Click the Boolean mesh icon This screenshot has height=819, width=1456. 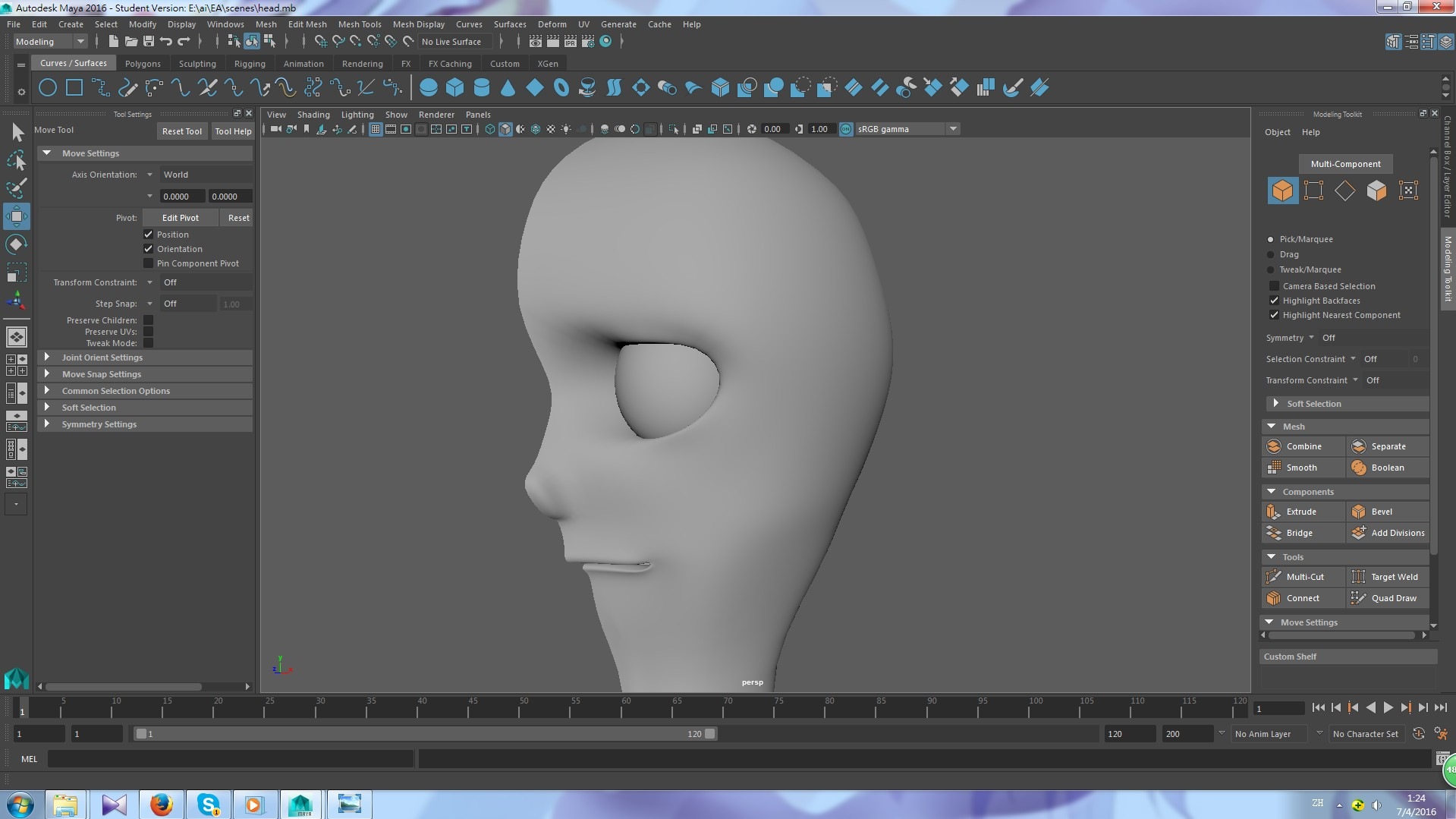[x=1358, y=468]
